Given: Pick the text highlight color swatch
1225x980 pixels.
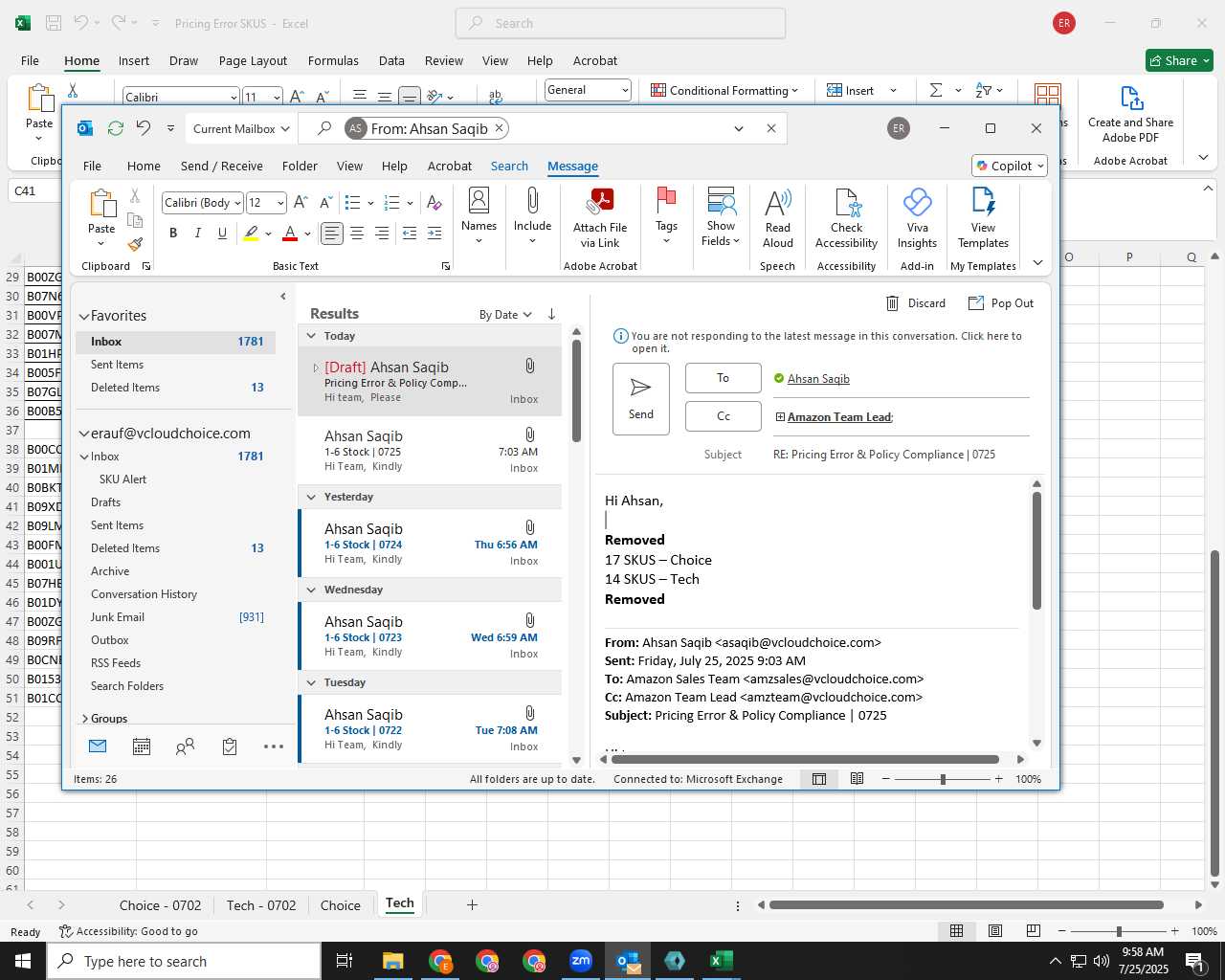Looking at the screenshot, I should tap(251, 234).
